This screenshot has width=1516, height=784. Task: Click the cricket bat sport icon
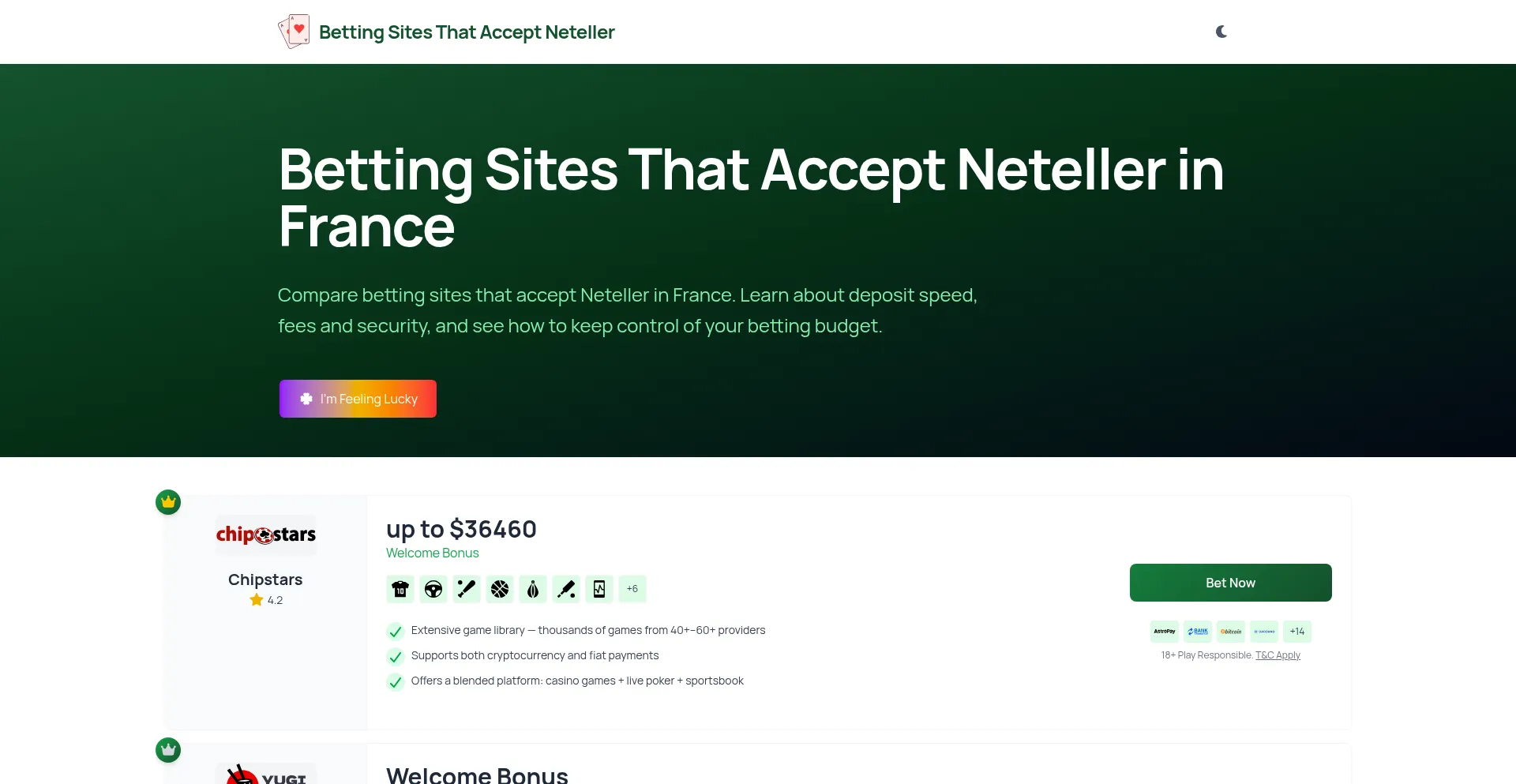(565, 588)
